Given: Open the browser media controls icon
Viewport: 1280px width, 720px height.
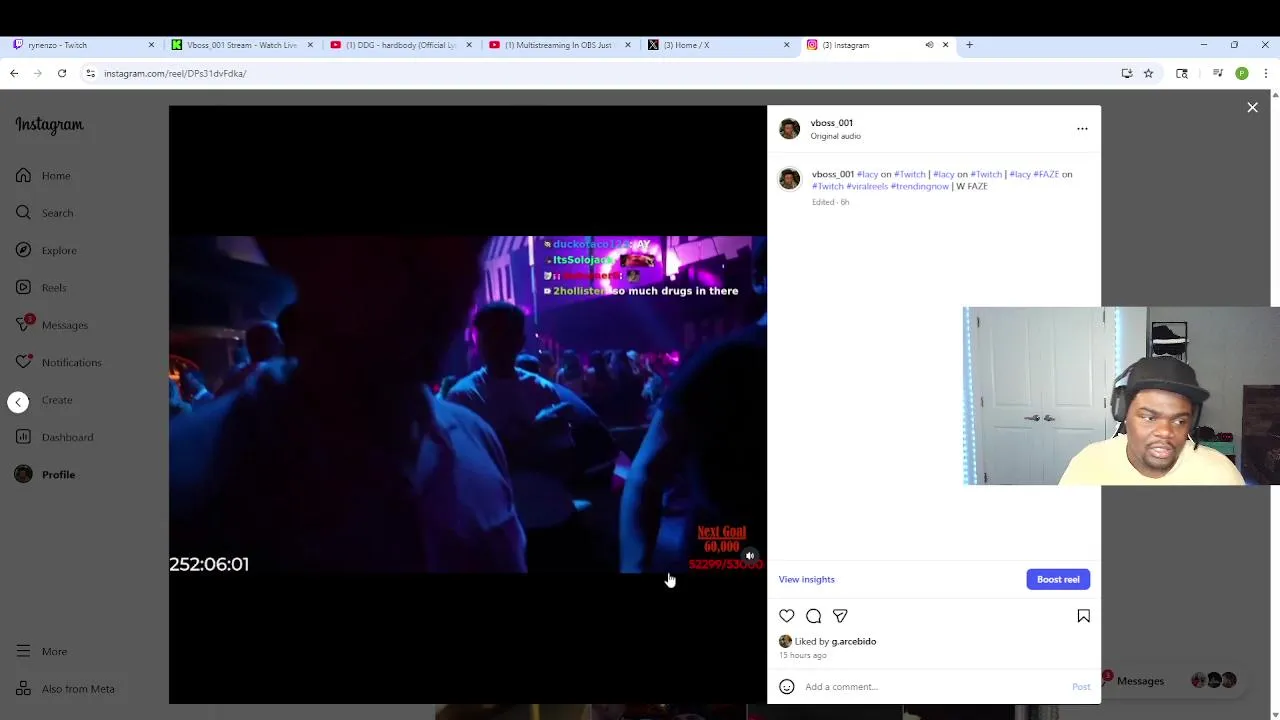Looking at the screenshot, I should coord(1217,73).
